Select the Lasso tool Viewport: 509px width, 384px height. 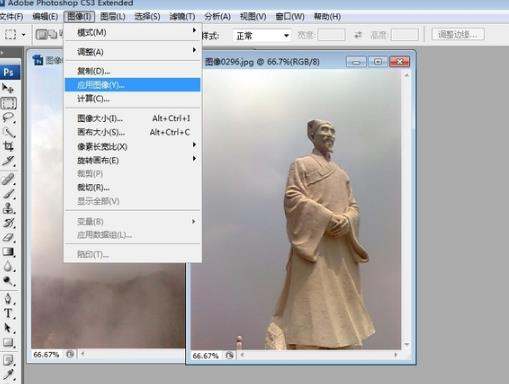coord(8,118)
